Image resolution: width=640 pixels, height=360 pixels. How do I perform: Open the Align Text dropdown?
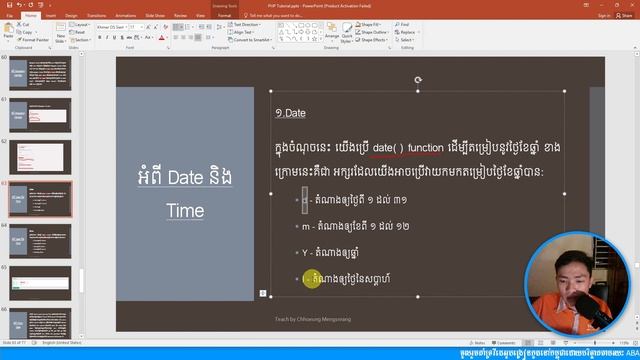pyautogui.click(x=241, y=32)
